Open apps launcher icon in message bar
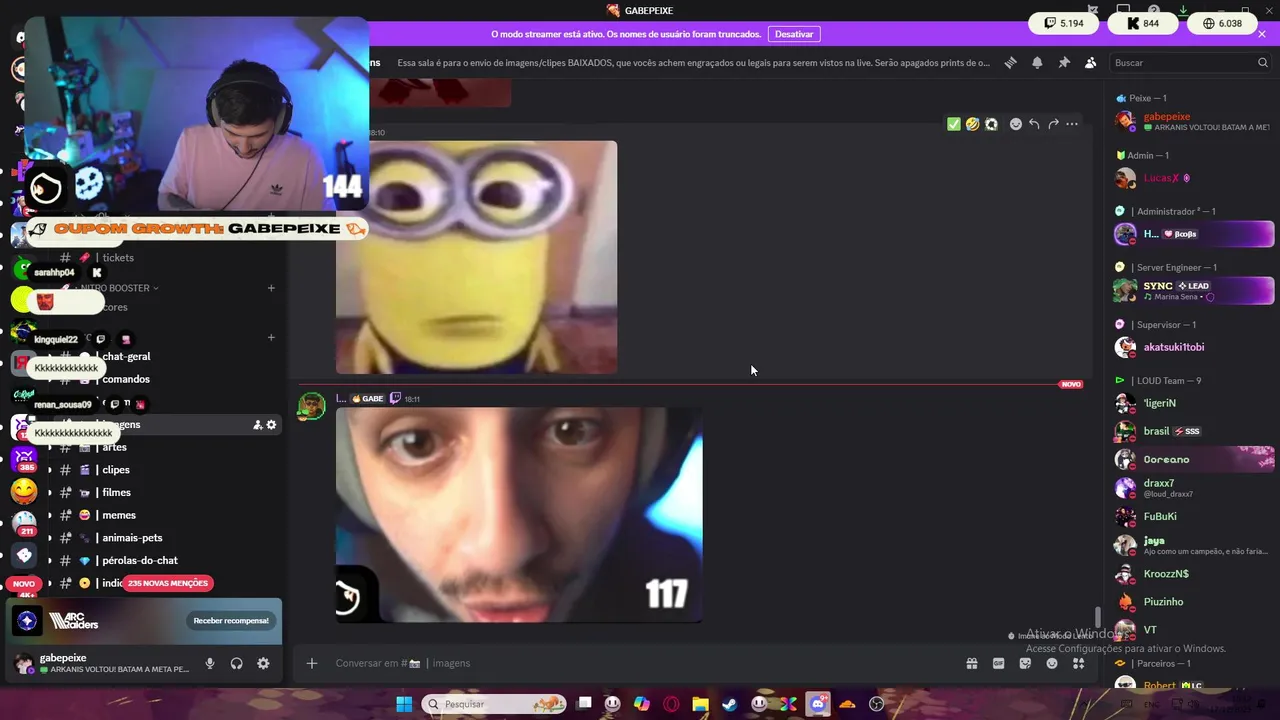 [1079, 663]
